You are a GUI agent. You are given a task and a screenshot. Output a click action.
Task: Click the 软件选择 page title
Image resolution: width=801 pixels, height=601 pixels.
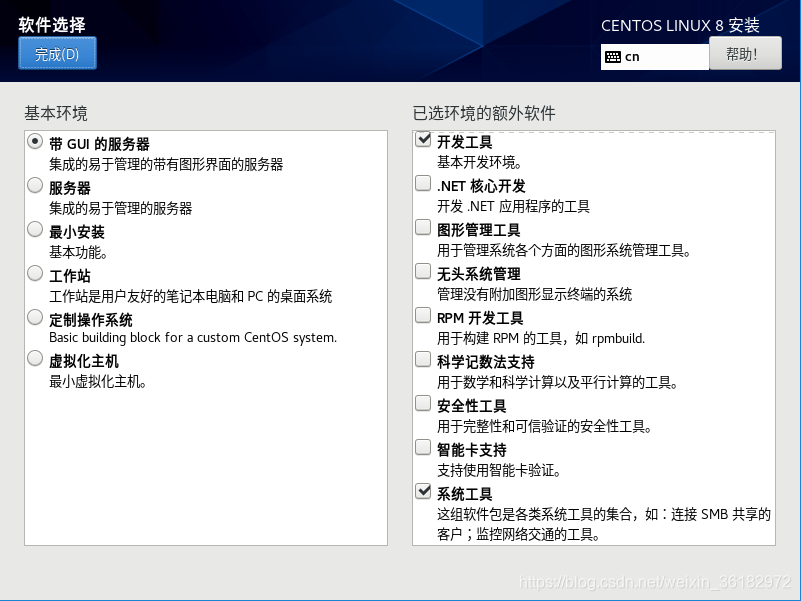click(x=52, y=25)
